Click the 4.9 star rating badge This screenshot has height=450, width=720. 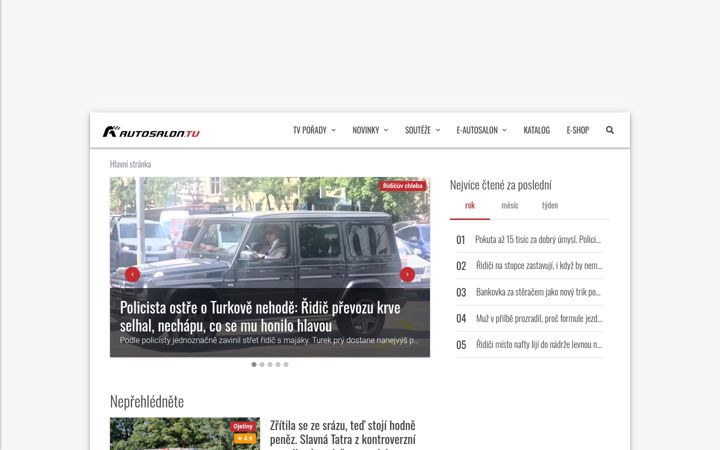pos(245,439)
